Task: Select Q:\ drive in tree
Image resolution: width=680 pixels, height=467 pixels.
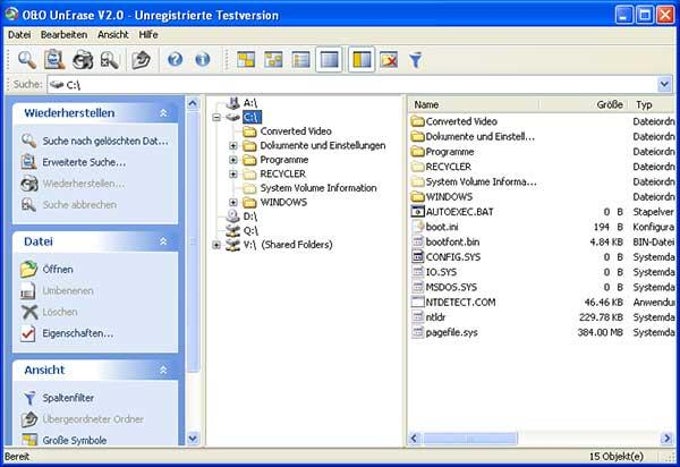Action: [x=251, y=231]
